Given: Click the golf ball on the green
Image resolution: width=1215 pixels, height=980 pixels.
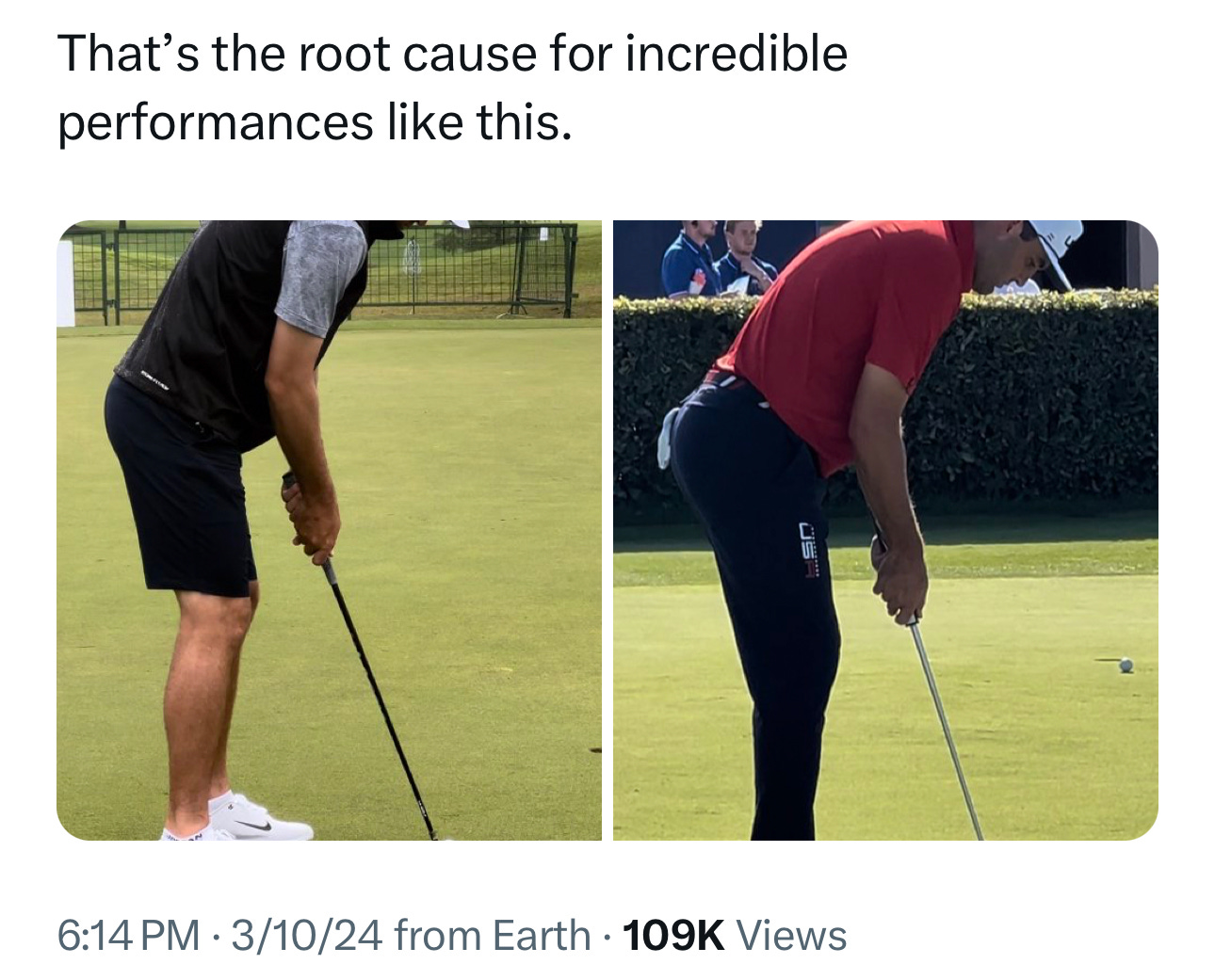Looking at the screenshot, I should [x=1125, y=666].
